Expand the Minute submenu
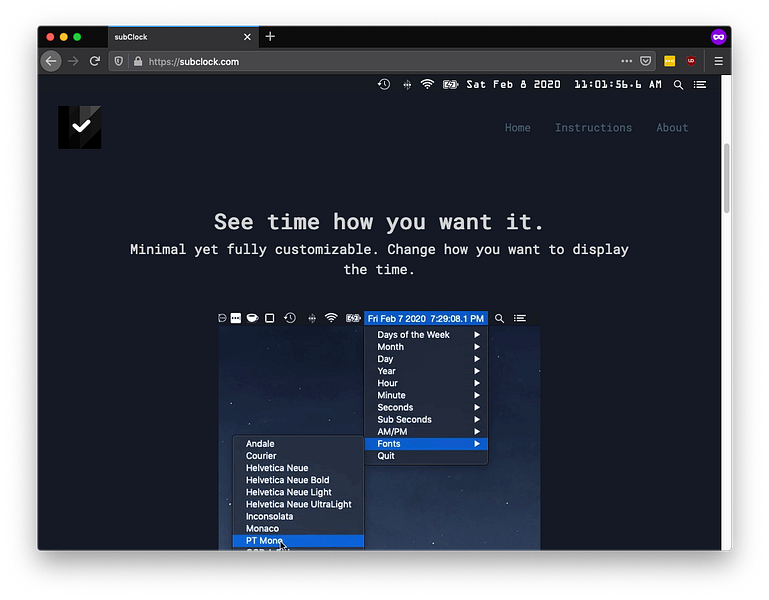This screenshot has height=600, width=769. [x=426, y=395]
